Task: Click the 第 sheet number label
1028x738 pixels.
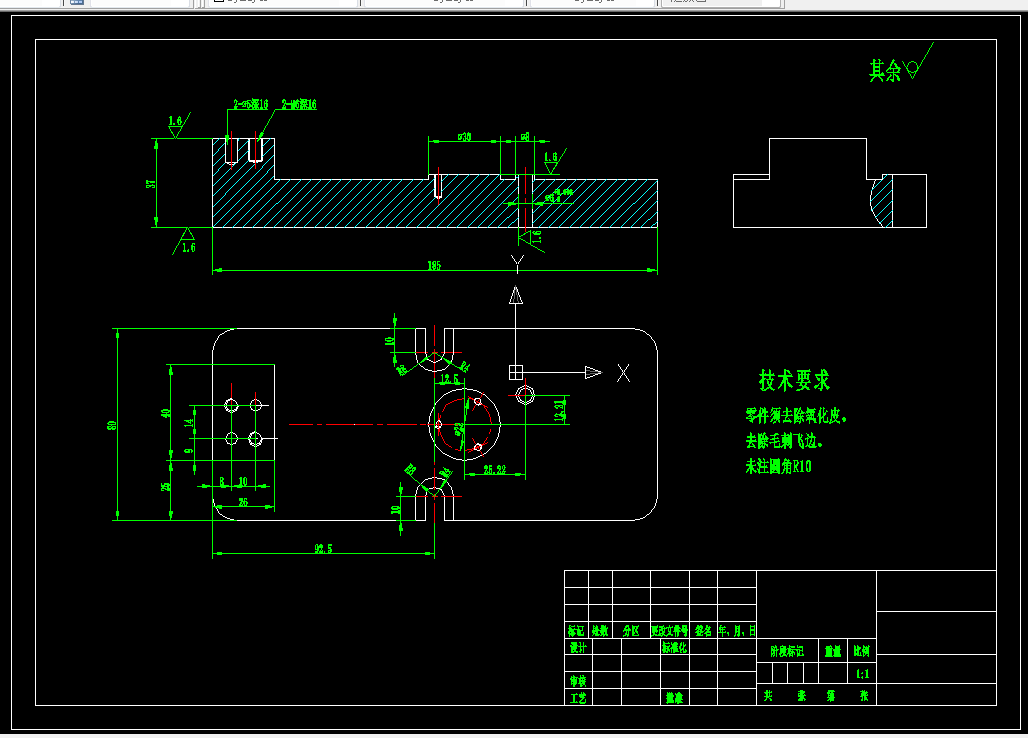Action: click(x=831, y=696)
